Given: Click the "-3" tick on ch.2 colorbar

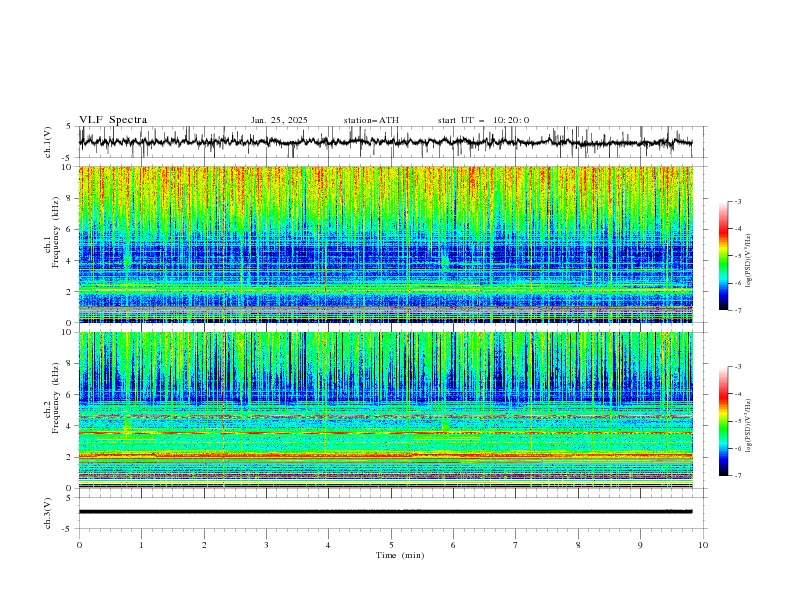Looking at the screenshot, I should tap(737, 367).
